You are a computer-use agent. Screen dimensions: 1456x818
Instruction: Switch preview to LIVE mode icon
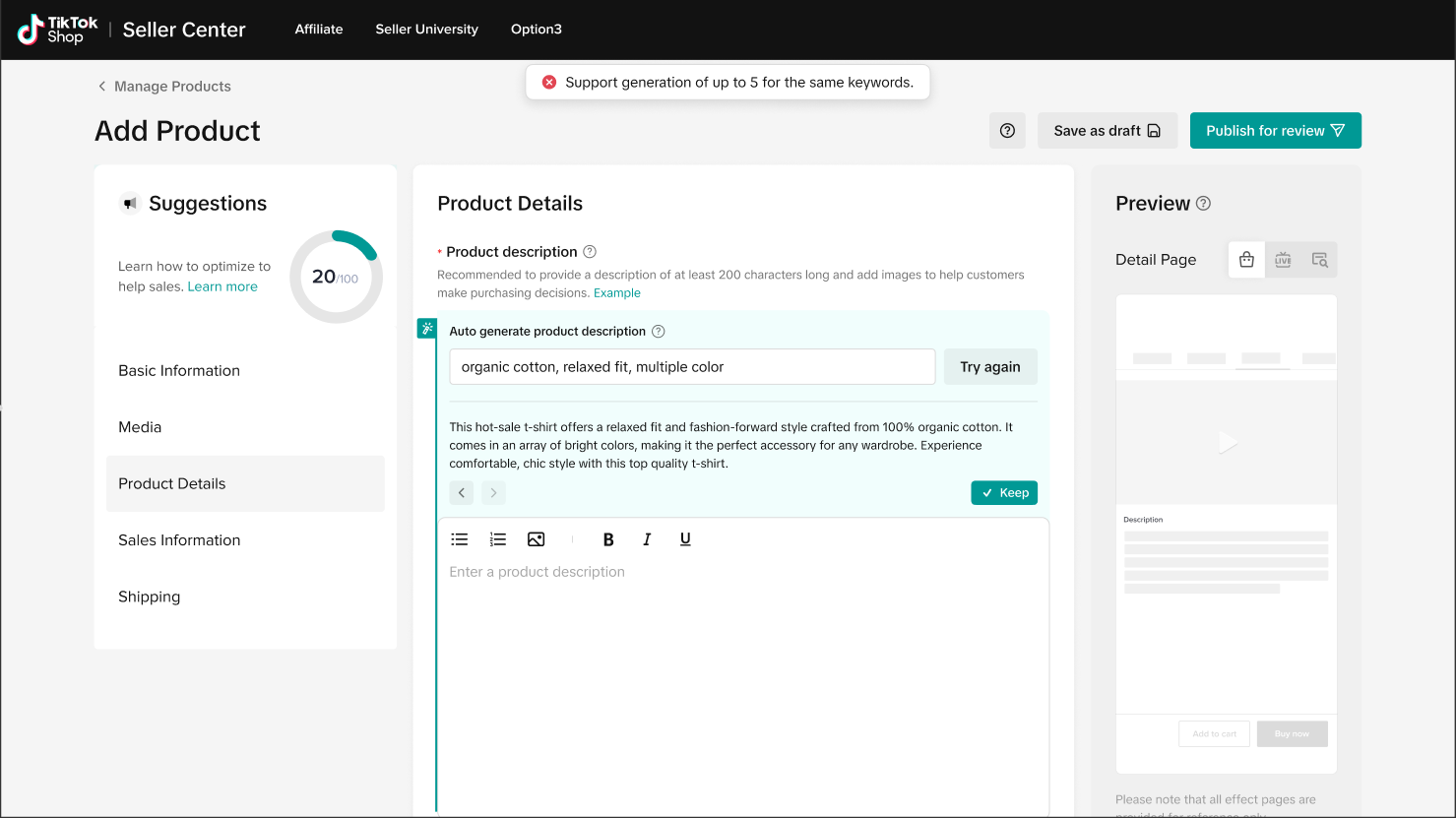(x=1283, y=260)
